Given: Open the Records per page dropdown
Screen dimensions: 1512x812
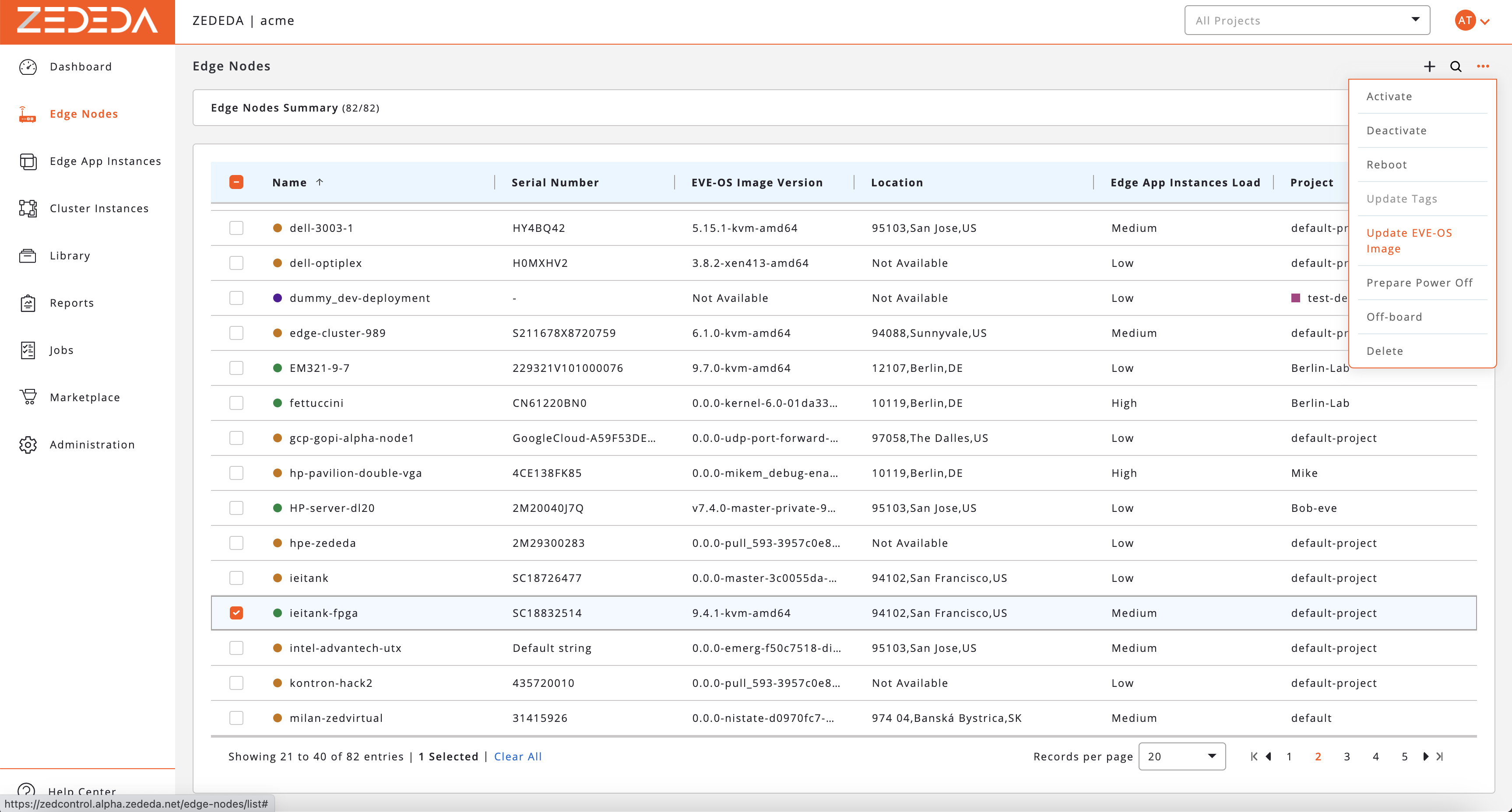Looking at the screenshot, I should tap(1181, 756).
